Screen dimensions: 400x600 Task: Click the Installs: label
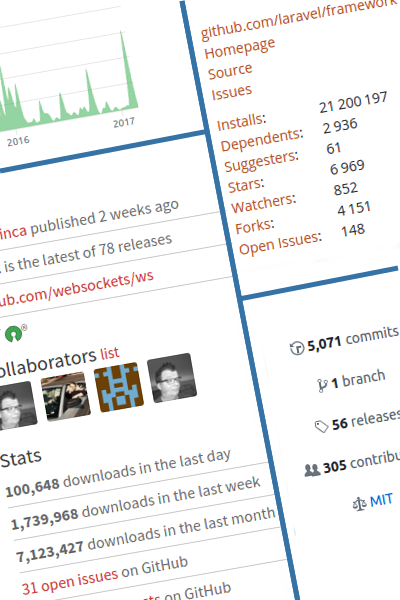pyautogui.click(x=241, y=122)
